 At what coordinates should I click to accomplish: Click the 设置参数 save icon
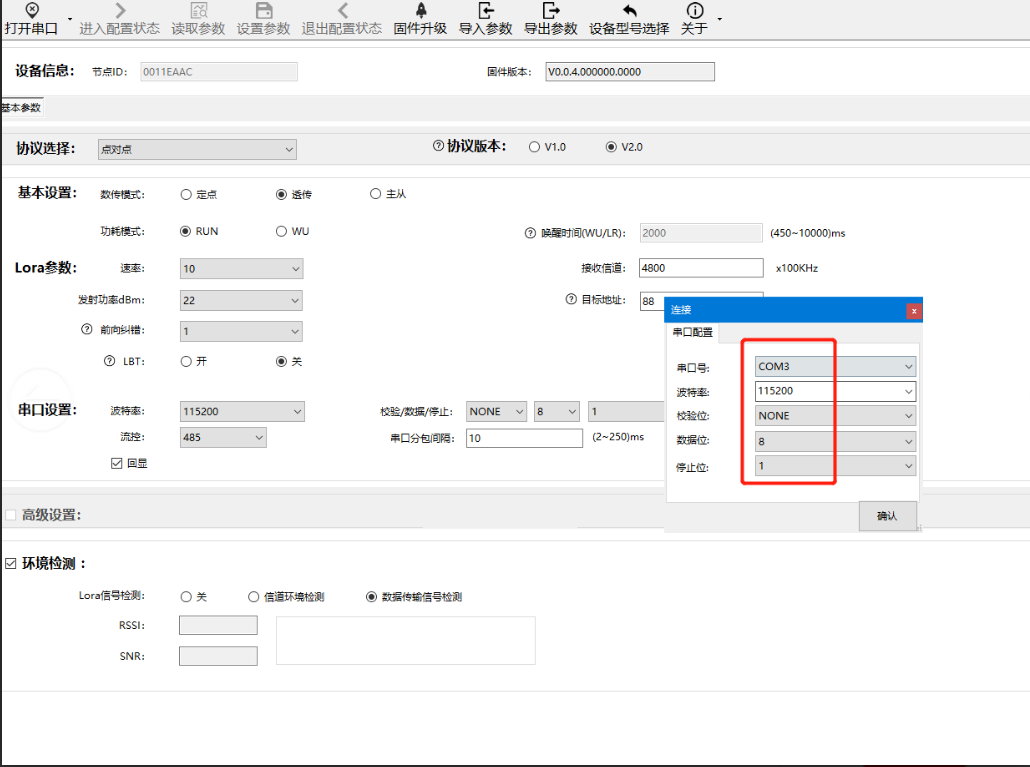pyautogui.click(x=264, y=11)
